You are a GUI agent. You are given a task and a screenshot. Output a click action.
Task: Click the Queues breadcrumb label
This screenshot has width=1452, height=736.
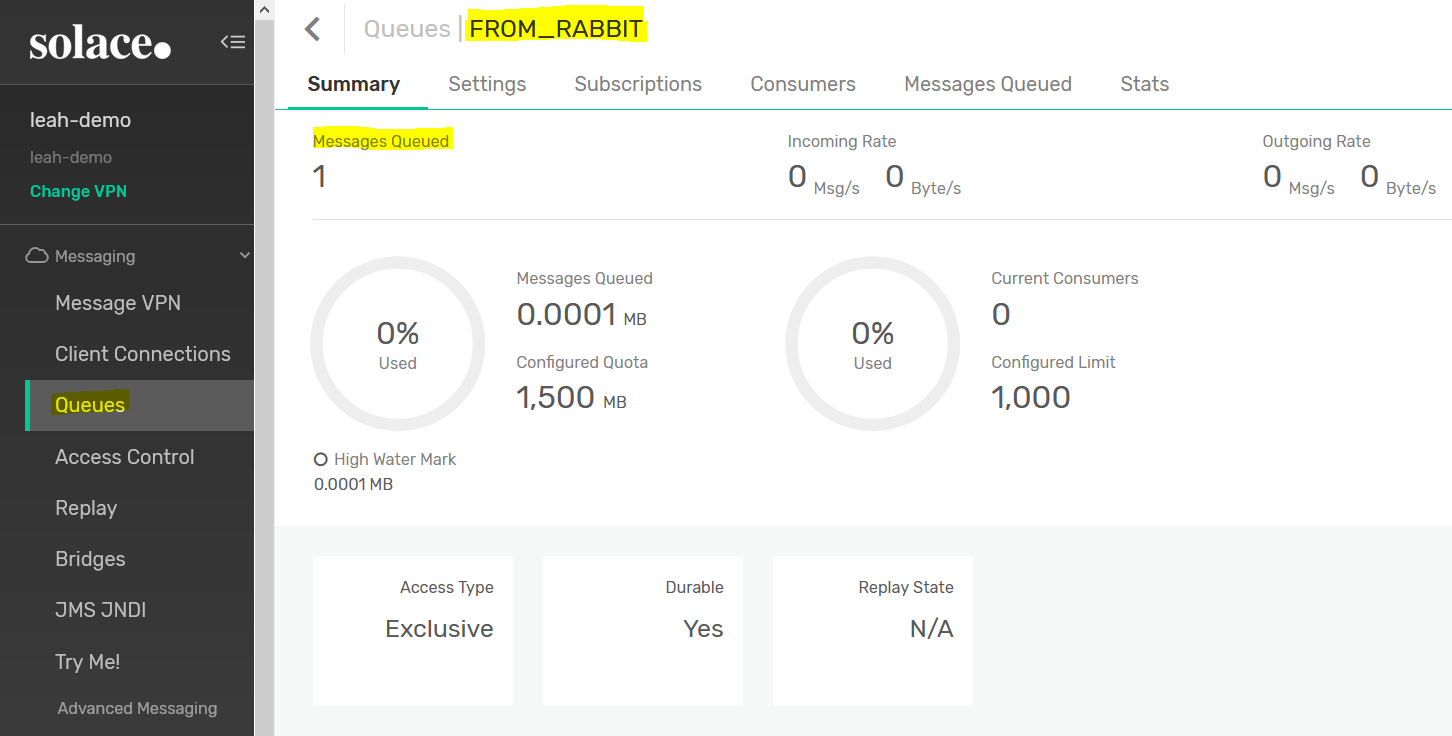click(x=406, y=28)
